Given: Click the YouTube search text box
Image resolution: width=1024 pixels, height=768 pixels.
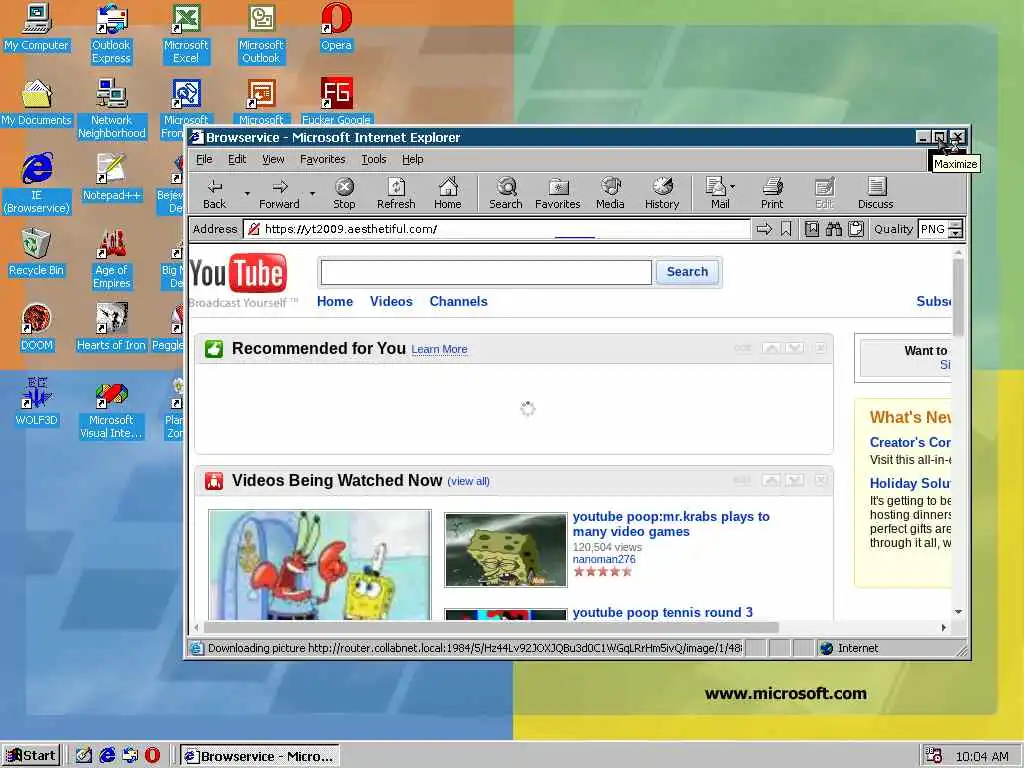Looking at the screenshot, I should click(486, 272).
